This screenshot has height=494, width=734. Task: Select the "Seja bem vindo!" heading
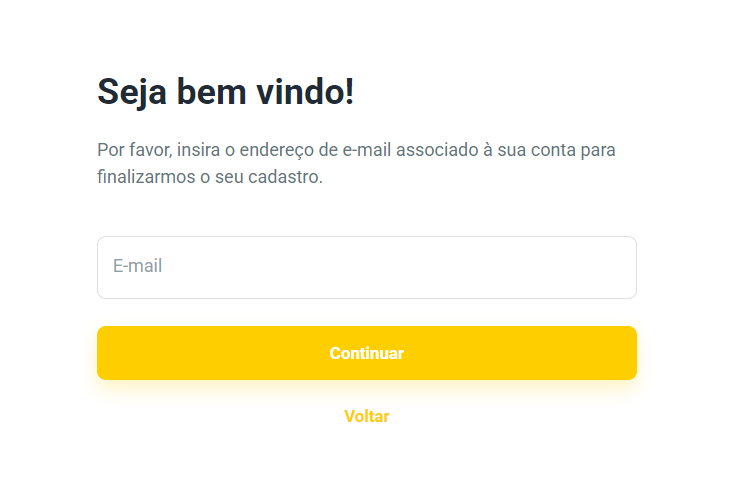tap(226, 92)
